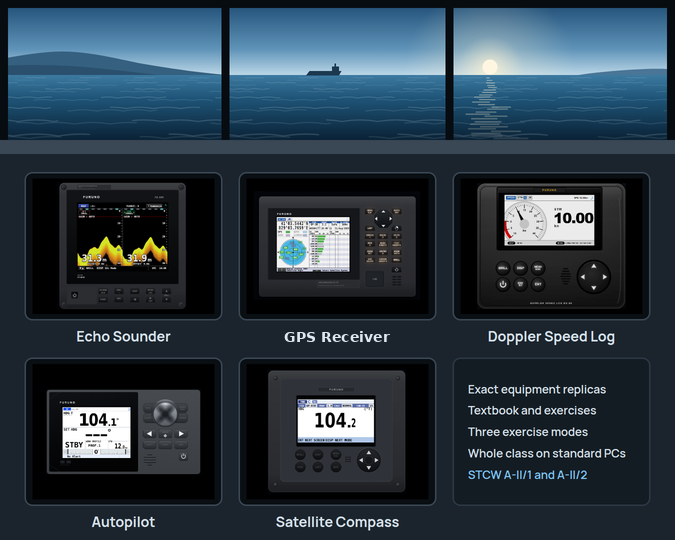This screenshot has height=540, width=675.
Task: Click the sun in the sea view
Action: (490, 67)
